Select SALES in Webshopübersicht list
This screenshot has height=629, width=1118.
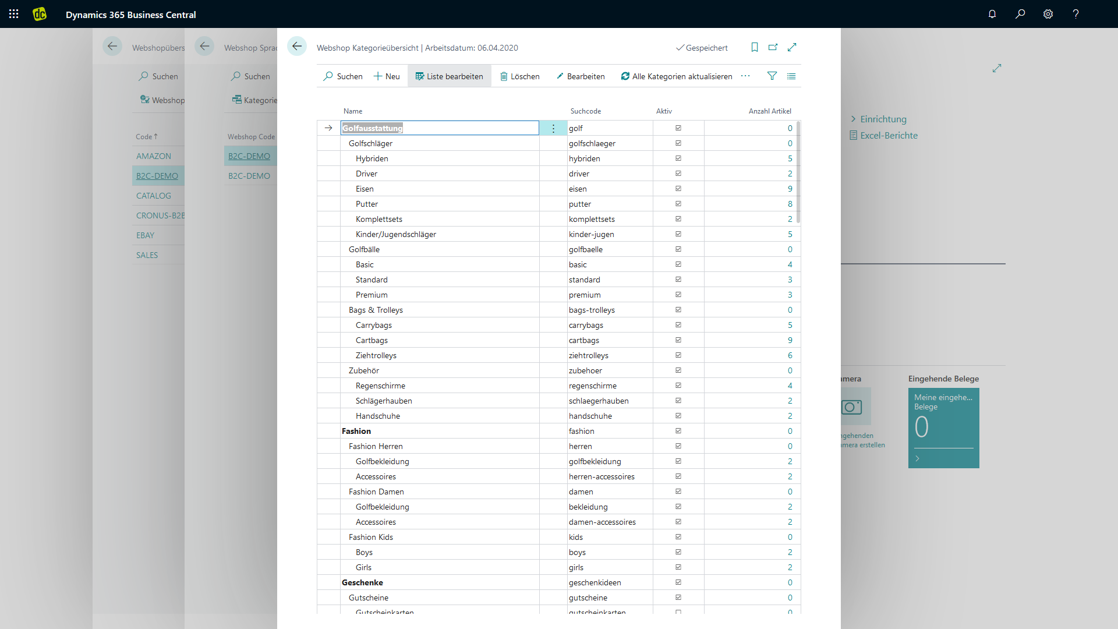[147, 255]
